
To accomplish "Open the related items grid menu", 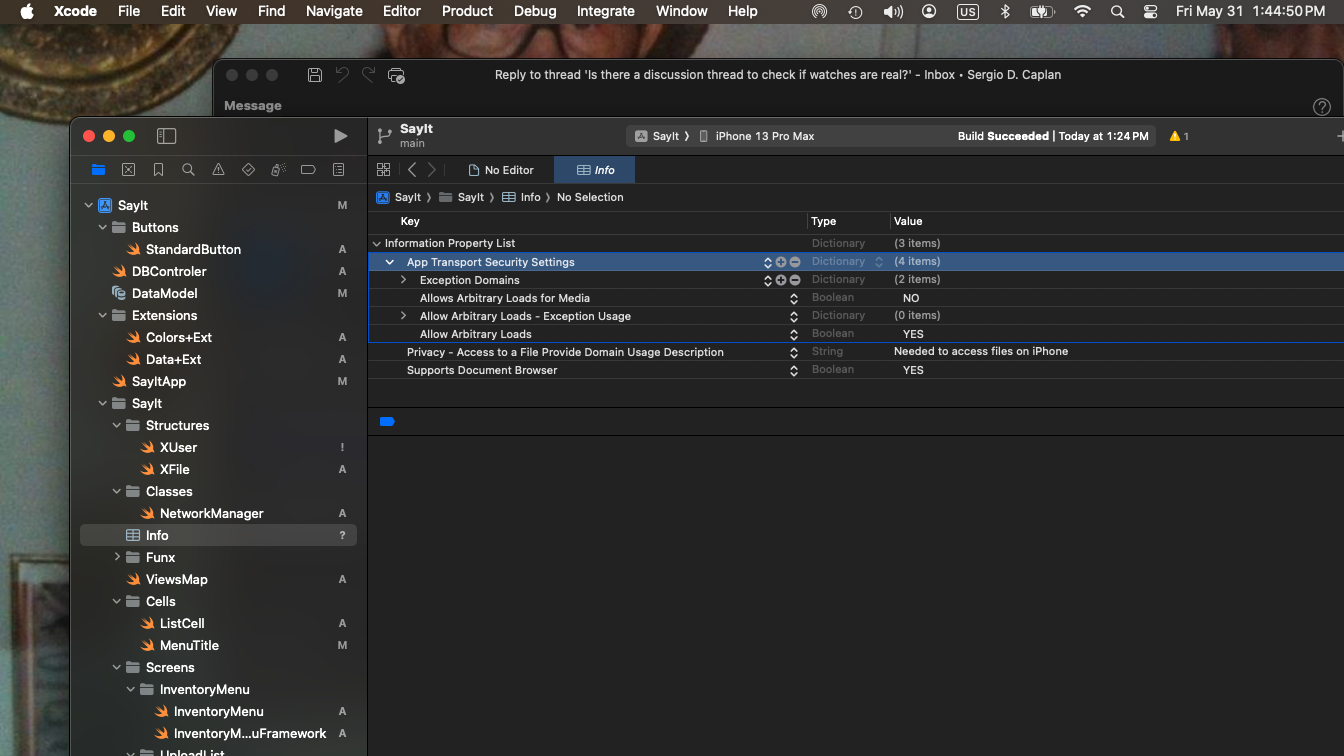I will [x=383, y=170].
